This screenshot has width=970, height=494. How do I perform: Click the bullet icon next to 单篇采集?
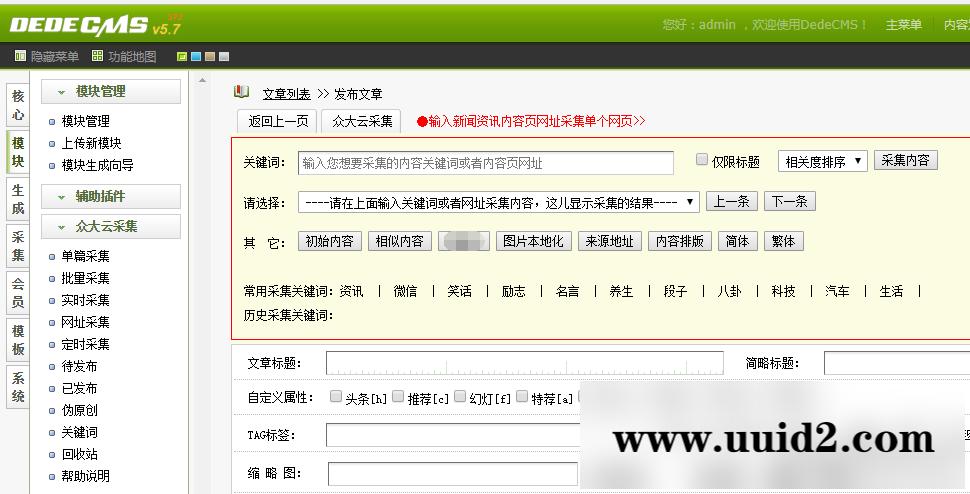[x=52, y=257]
